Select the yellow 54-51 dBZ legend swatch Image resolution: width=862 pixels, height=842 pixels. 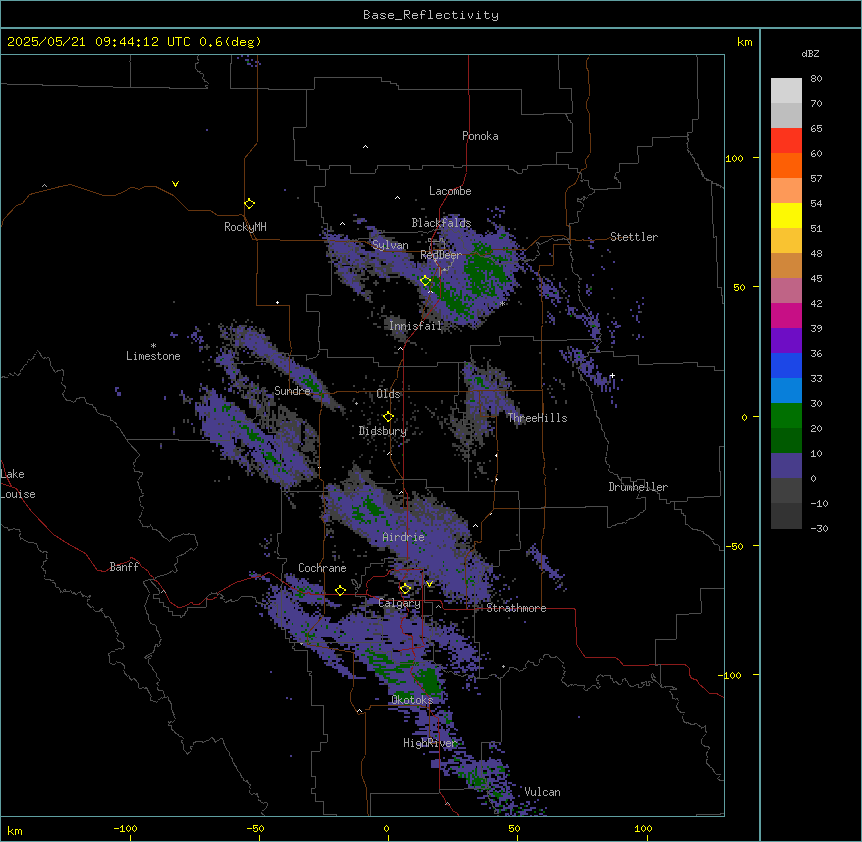pyautogui.click(x=786, y=215)
